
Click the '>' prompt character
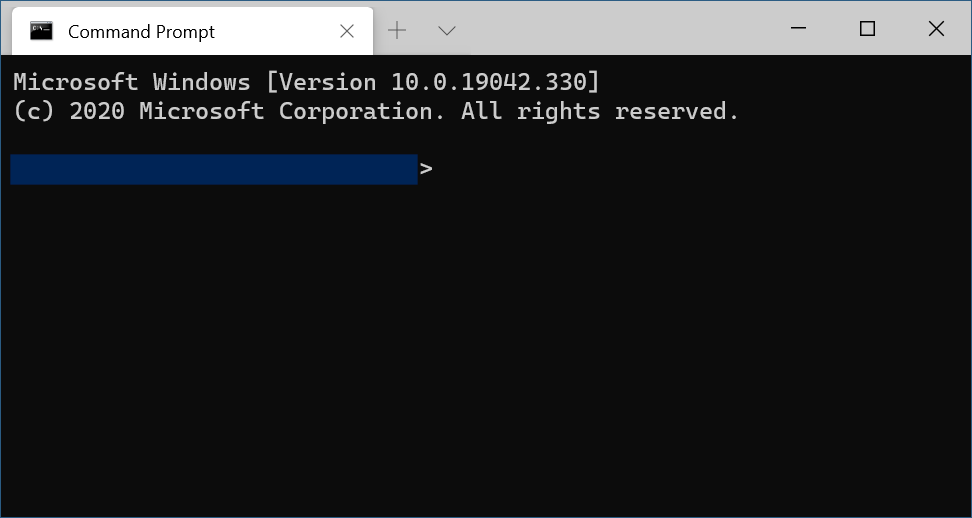pos(427,169)
